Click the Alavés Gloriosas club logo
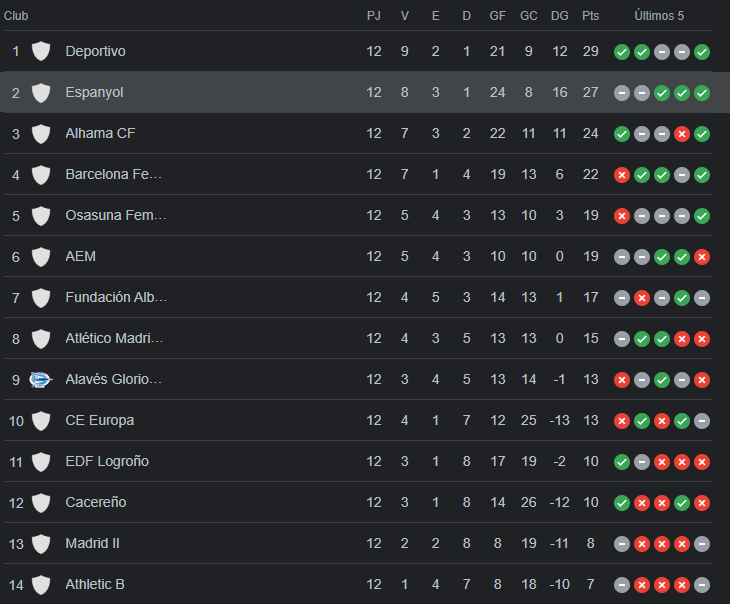This screenshot has width=730, height=604. (x=41, y=379)
